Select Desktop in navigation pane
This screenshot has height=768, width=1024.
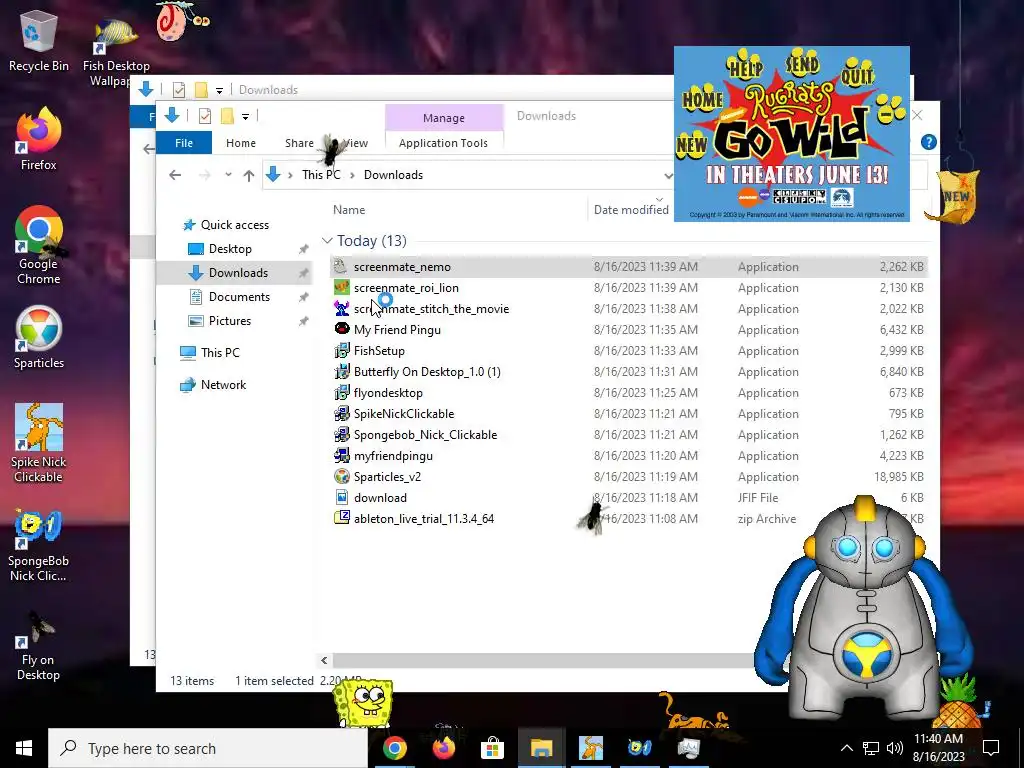[x=230, y=249]
